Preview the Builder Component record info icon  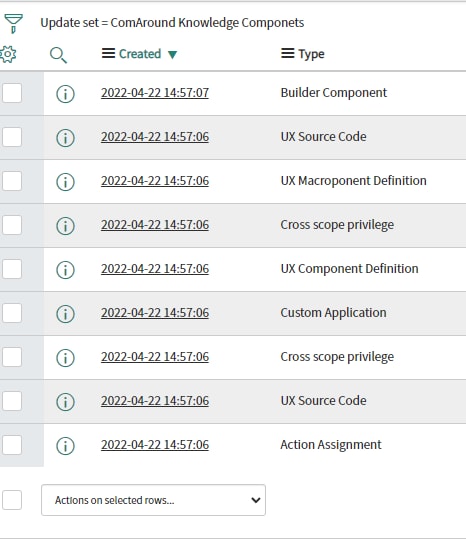point(65,94)
